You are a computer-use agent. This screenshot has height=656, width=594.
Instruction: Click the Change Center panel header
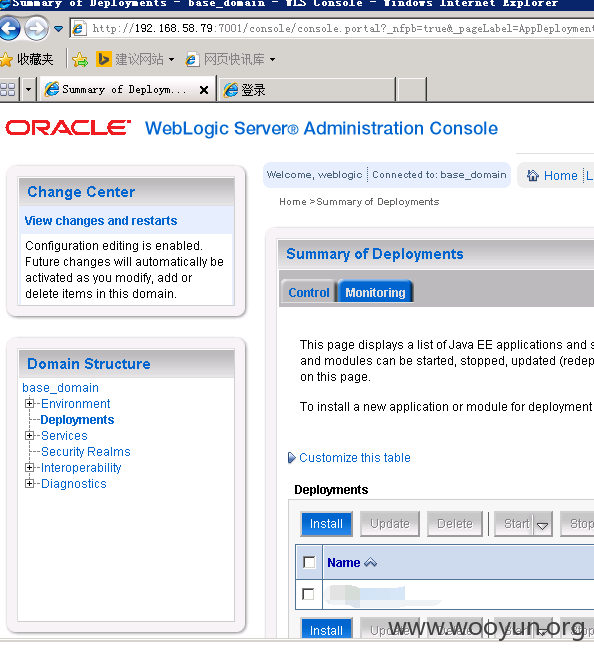click(126, 192)
